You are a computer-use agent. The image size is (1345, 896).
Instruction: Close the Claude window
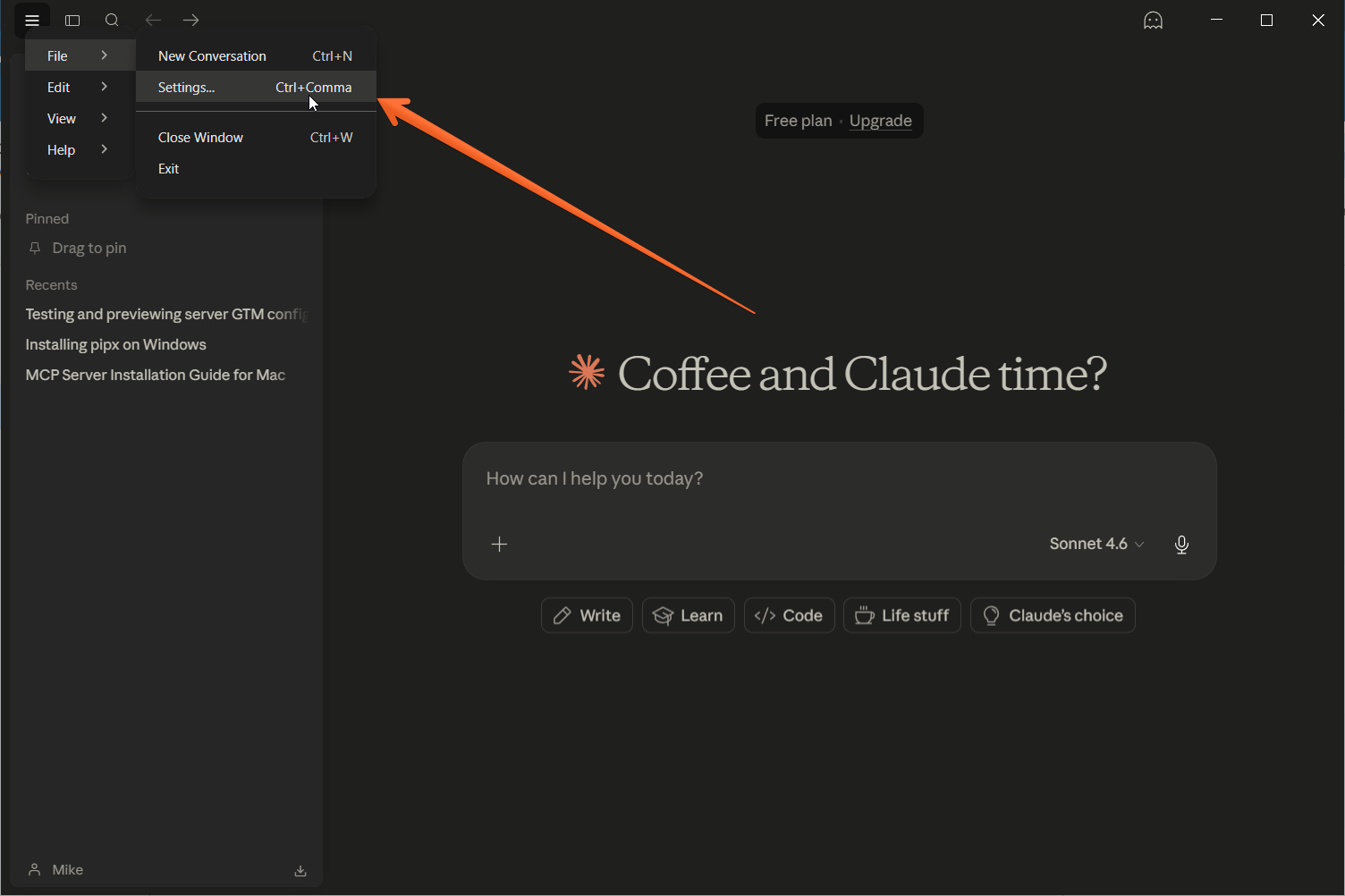coord(1318,21)
